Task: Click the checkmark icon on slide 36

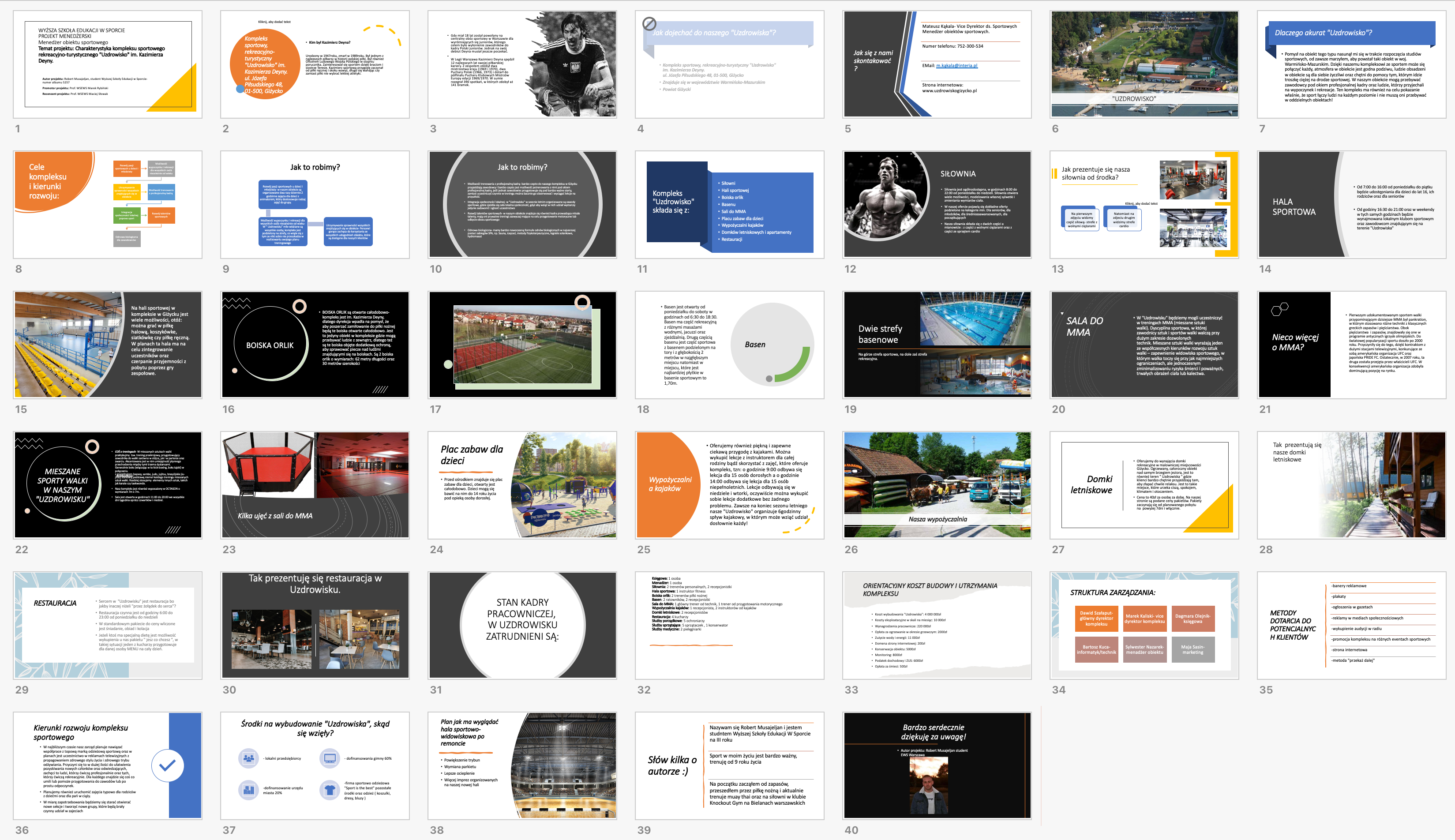Action: [x=167, y=765]
